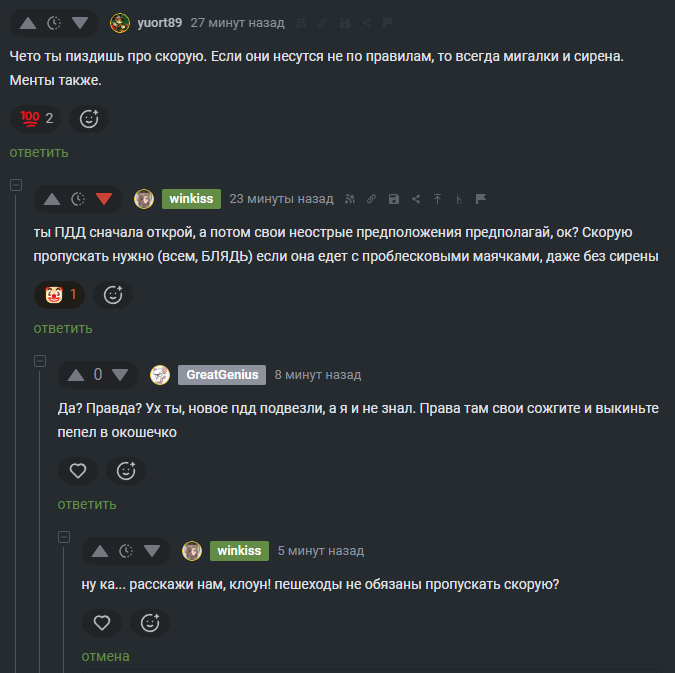The image size is (675, 673).
Task: Reply to GreatGenius's comment
Action: 87,504
